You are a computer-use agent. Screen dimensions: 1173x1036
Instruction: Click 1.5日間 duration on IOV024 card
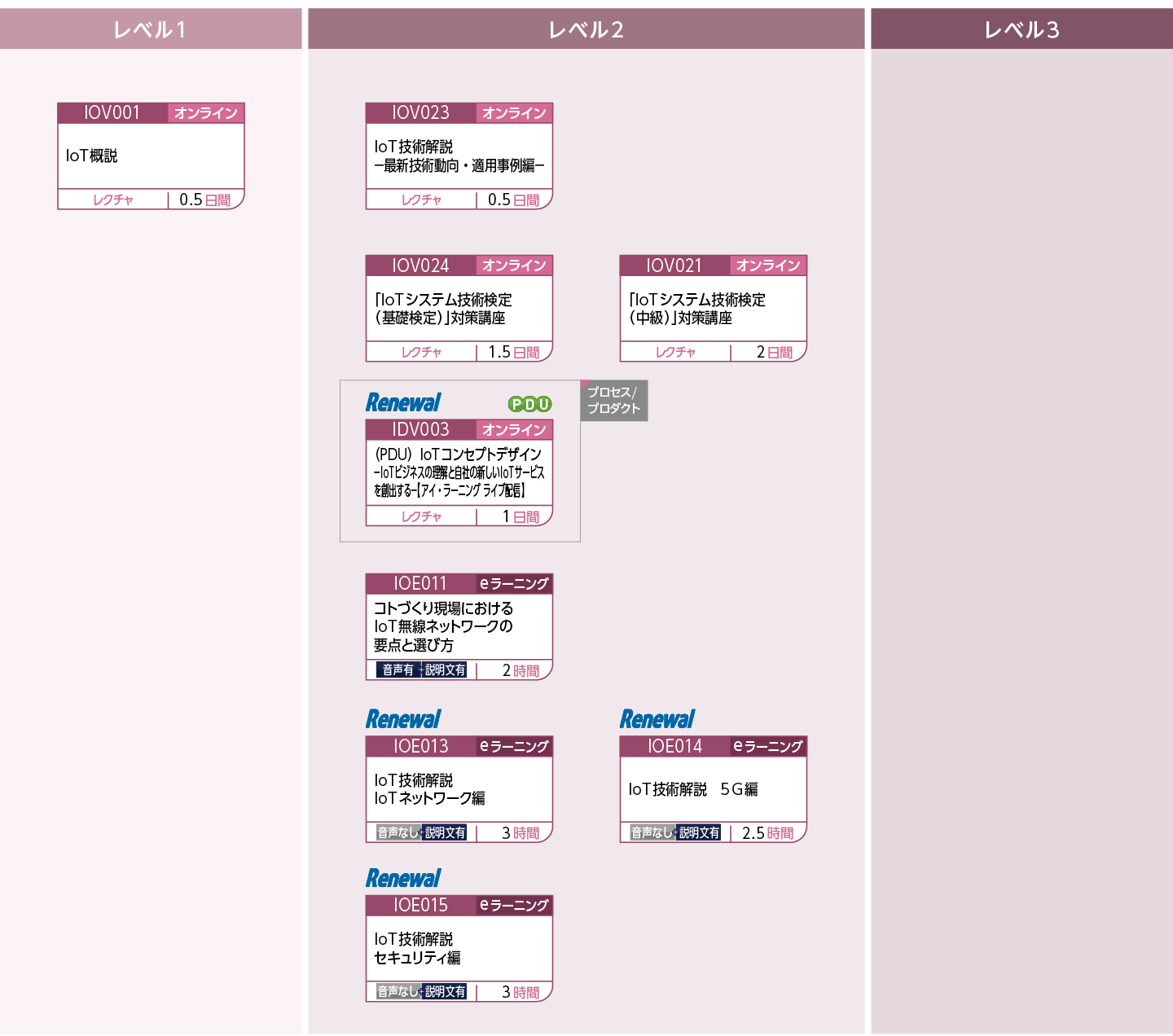coord(513,352)
